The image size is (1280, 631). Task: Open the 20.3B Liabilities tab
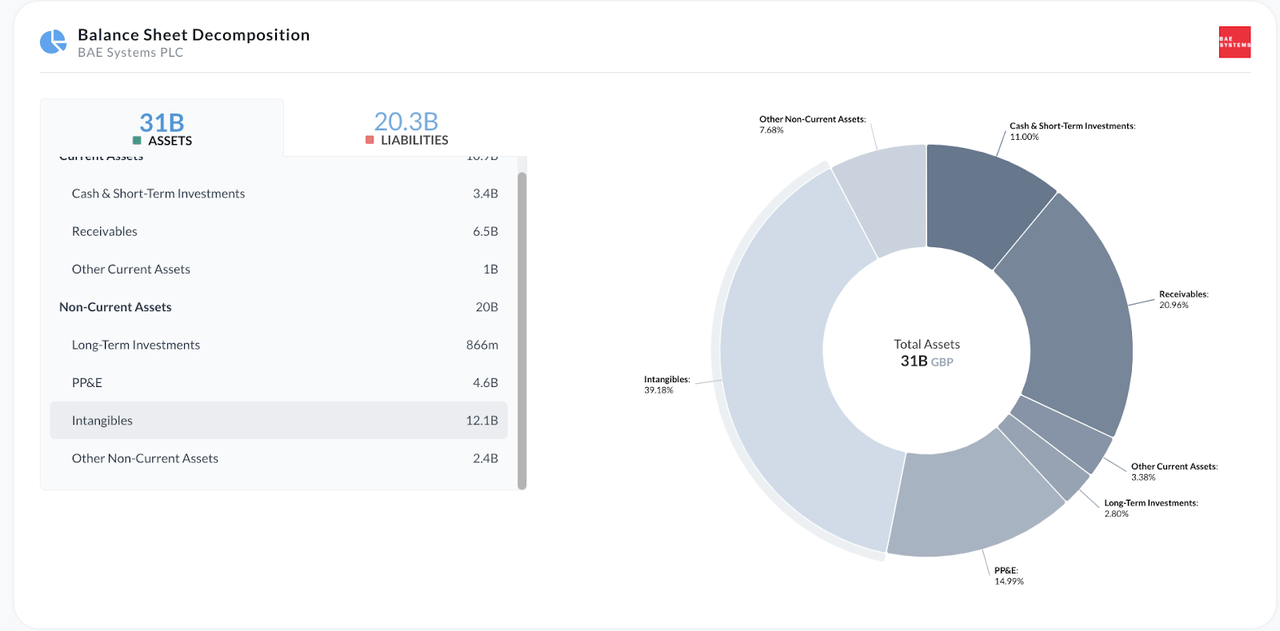point(405,128)
